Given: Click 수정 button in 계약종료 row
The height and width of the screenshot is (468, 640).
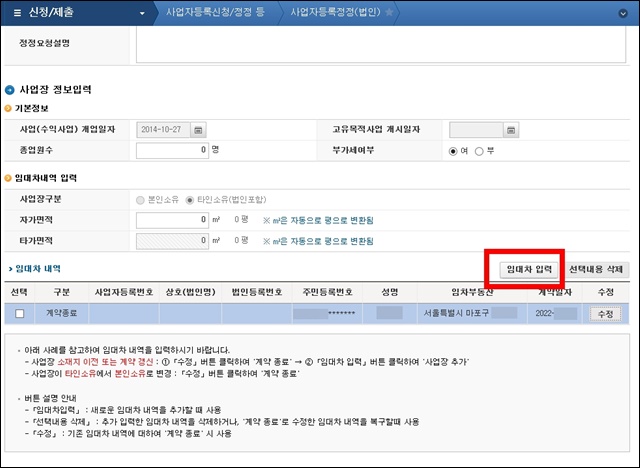Looking at the screenshot, I should click(x=605, y=314).
